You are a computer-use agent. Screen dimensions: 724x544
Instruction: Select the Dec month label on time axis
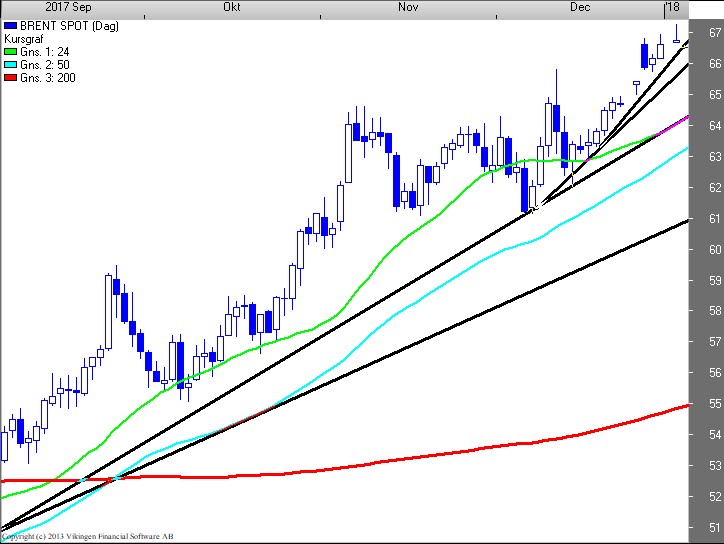tap(579, 7)
